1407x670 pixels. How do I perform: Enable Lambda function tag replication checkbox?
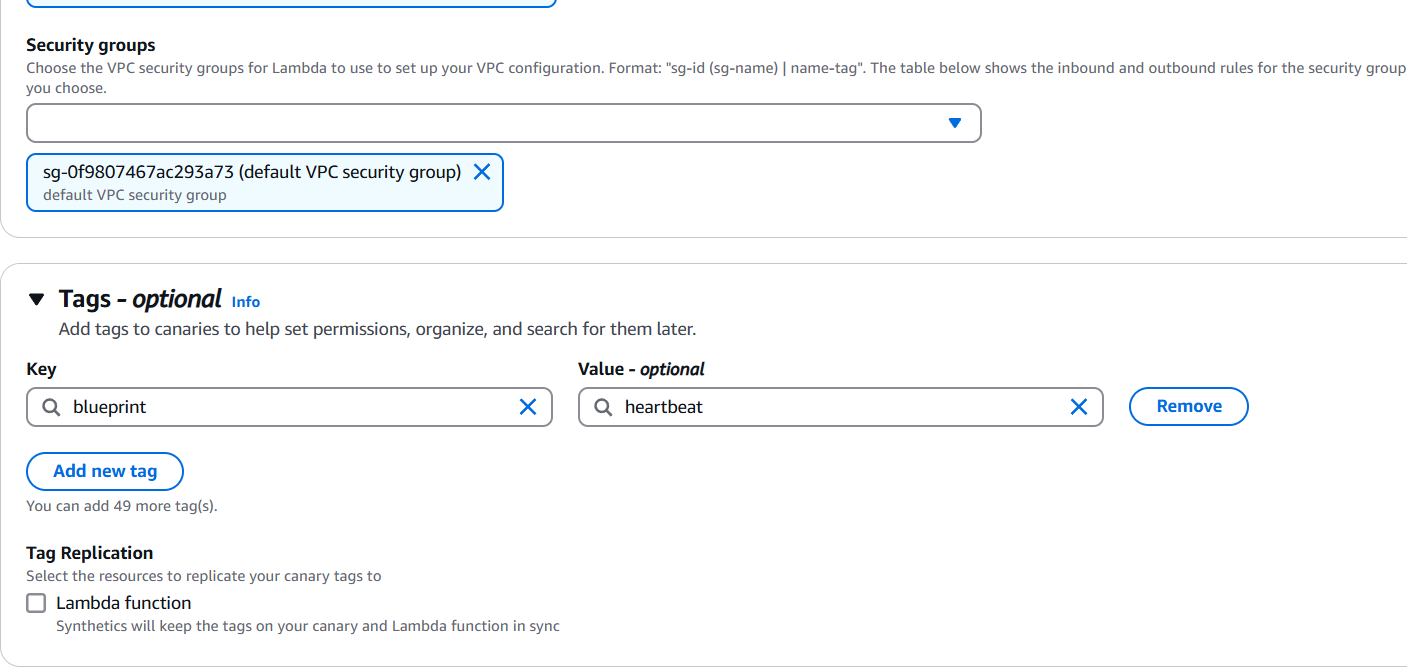pos(36,603)
